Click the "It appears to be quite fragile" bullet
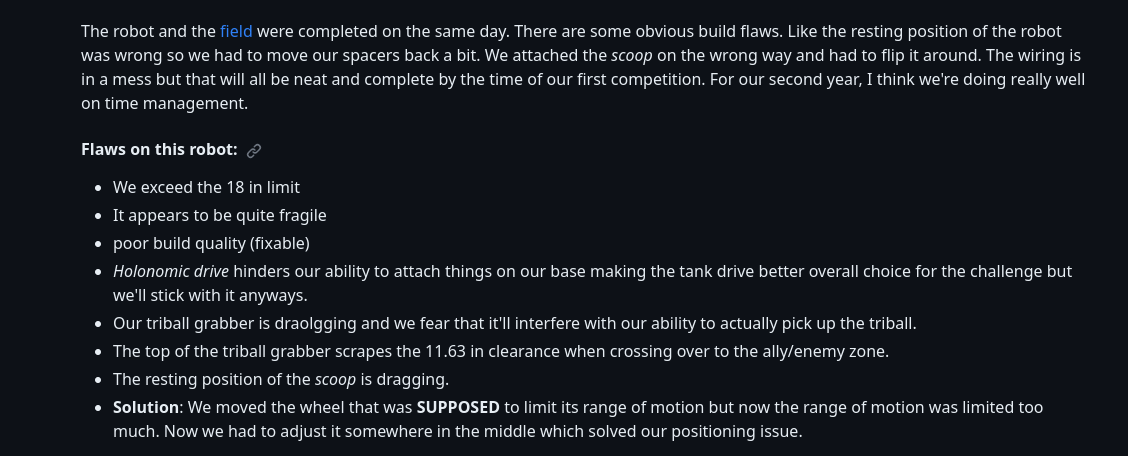 click(219, 215)
